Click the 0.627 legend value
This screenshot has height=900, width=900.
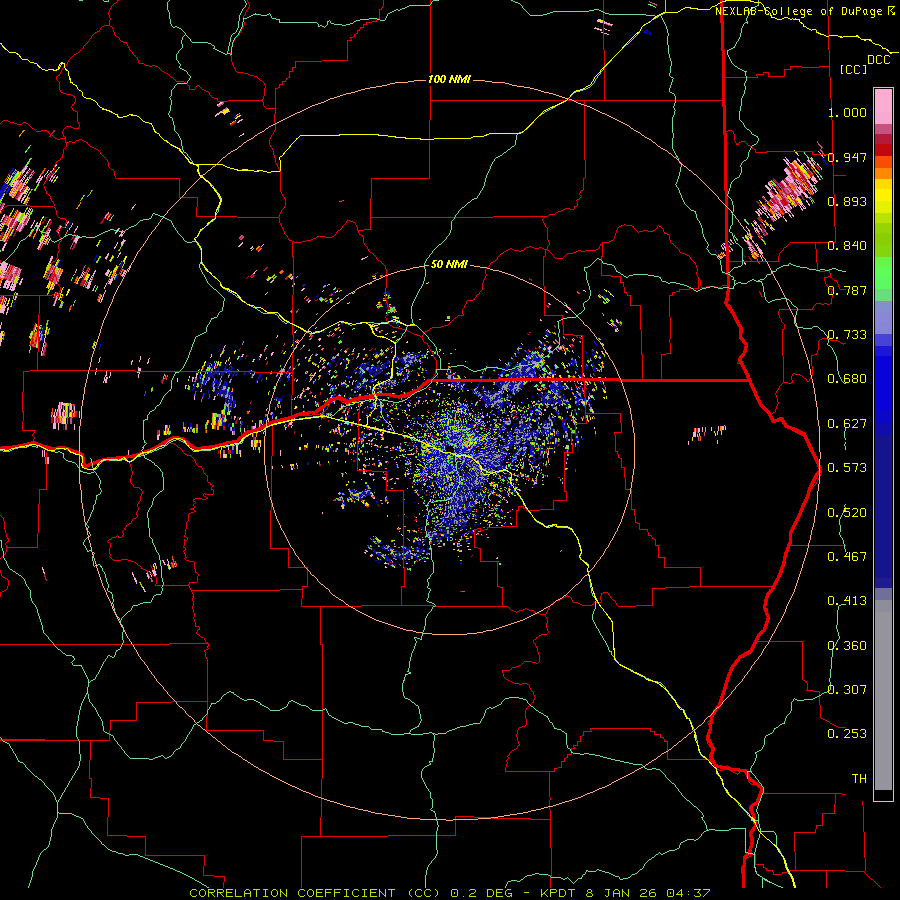coord(847,424)
